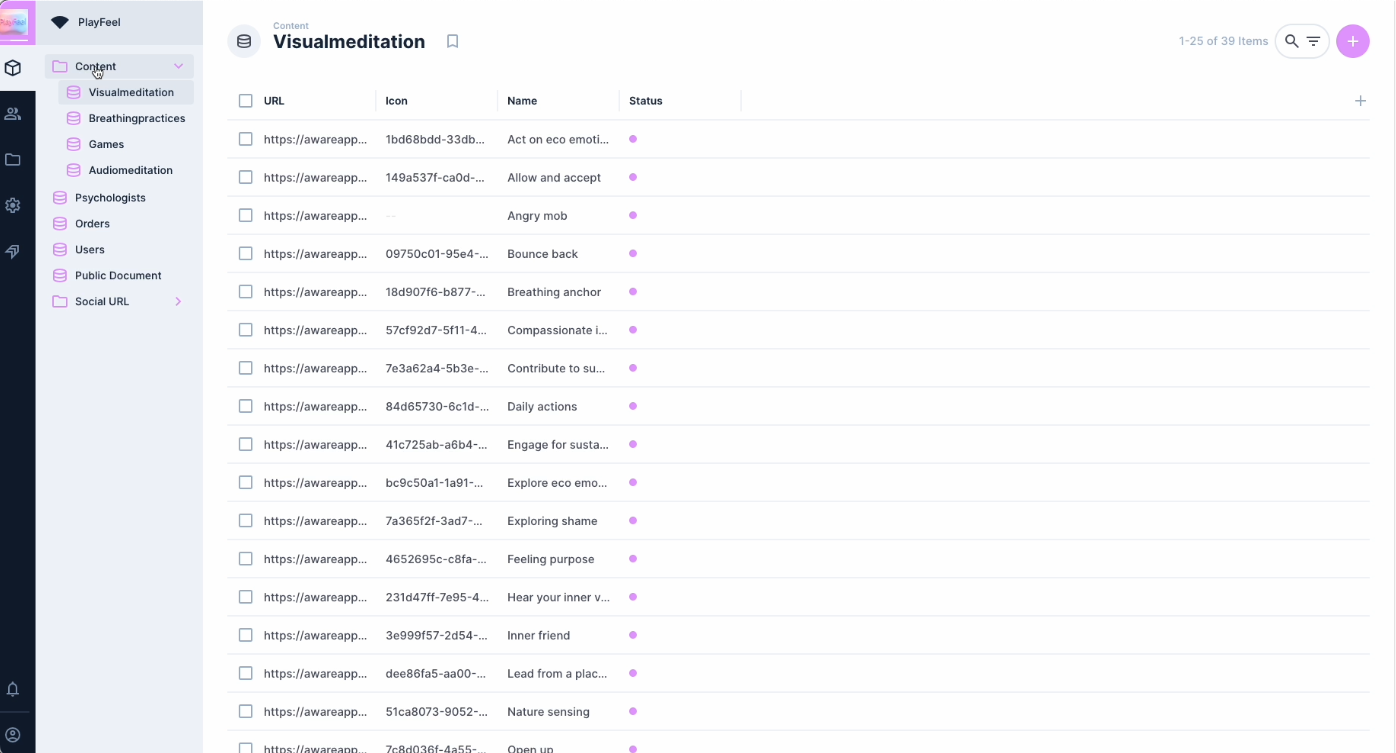Go to the Psychologists collection
Screen dimensions: 1396x753
[110, 198]
